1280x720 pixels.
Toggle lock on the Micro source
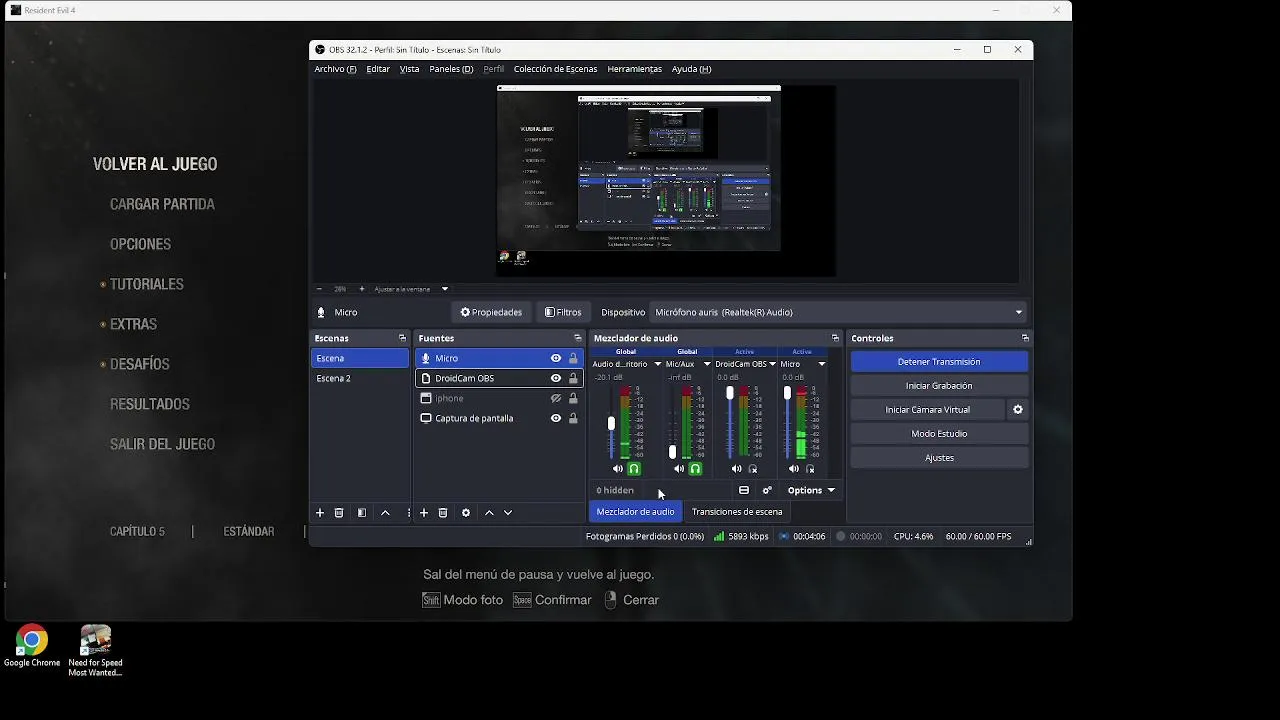tap(573, 358)
